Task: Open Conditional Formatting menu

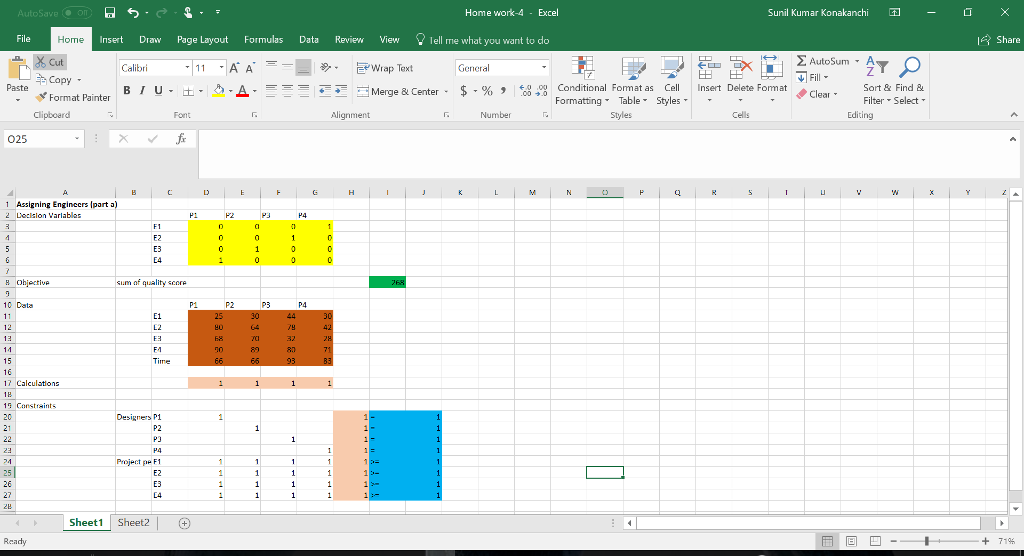Action: [x=581, y=81]
